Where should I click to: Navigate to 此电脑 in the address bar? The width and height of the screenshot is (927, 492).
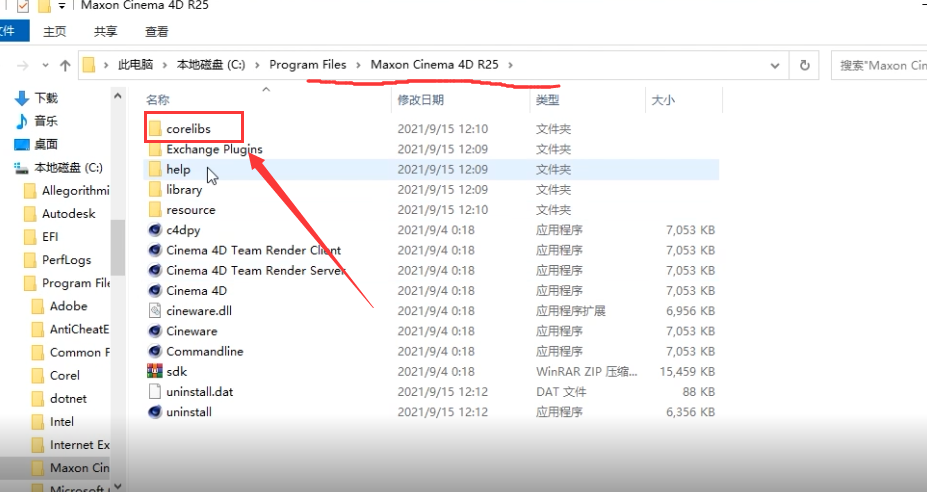pos(135,65)
